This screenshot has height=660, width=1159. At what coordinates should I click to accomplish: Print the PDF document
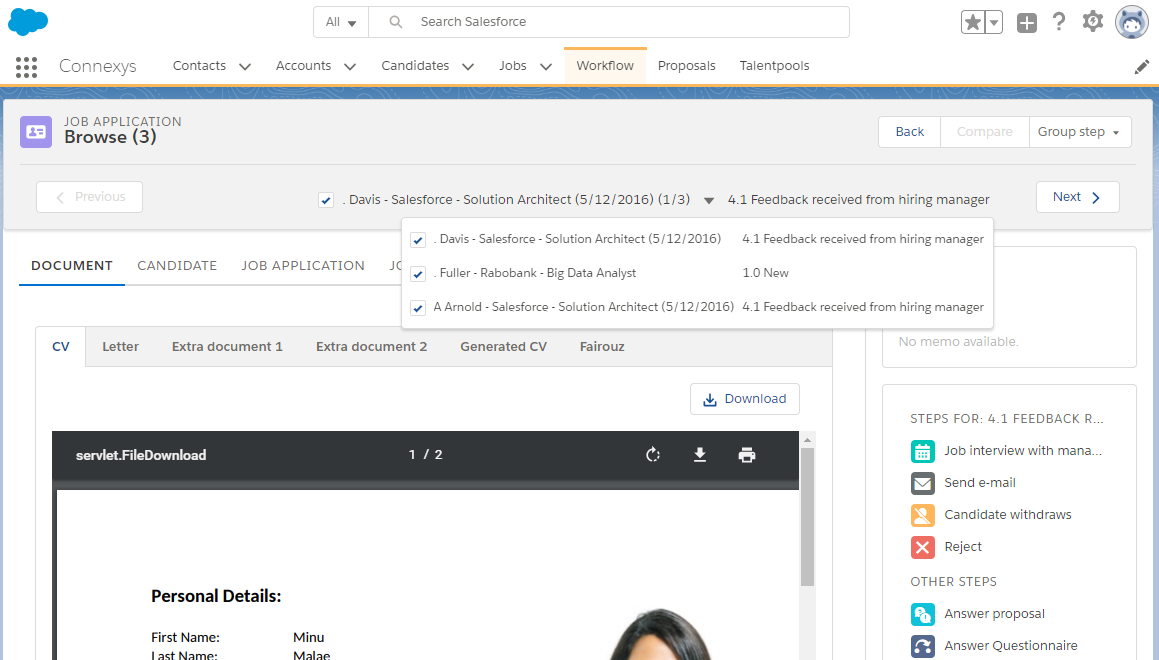click(x=747, y=455)
